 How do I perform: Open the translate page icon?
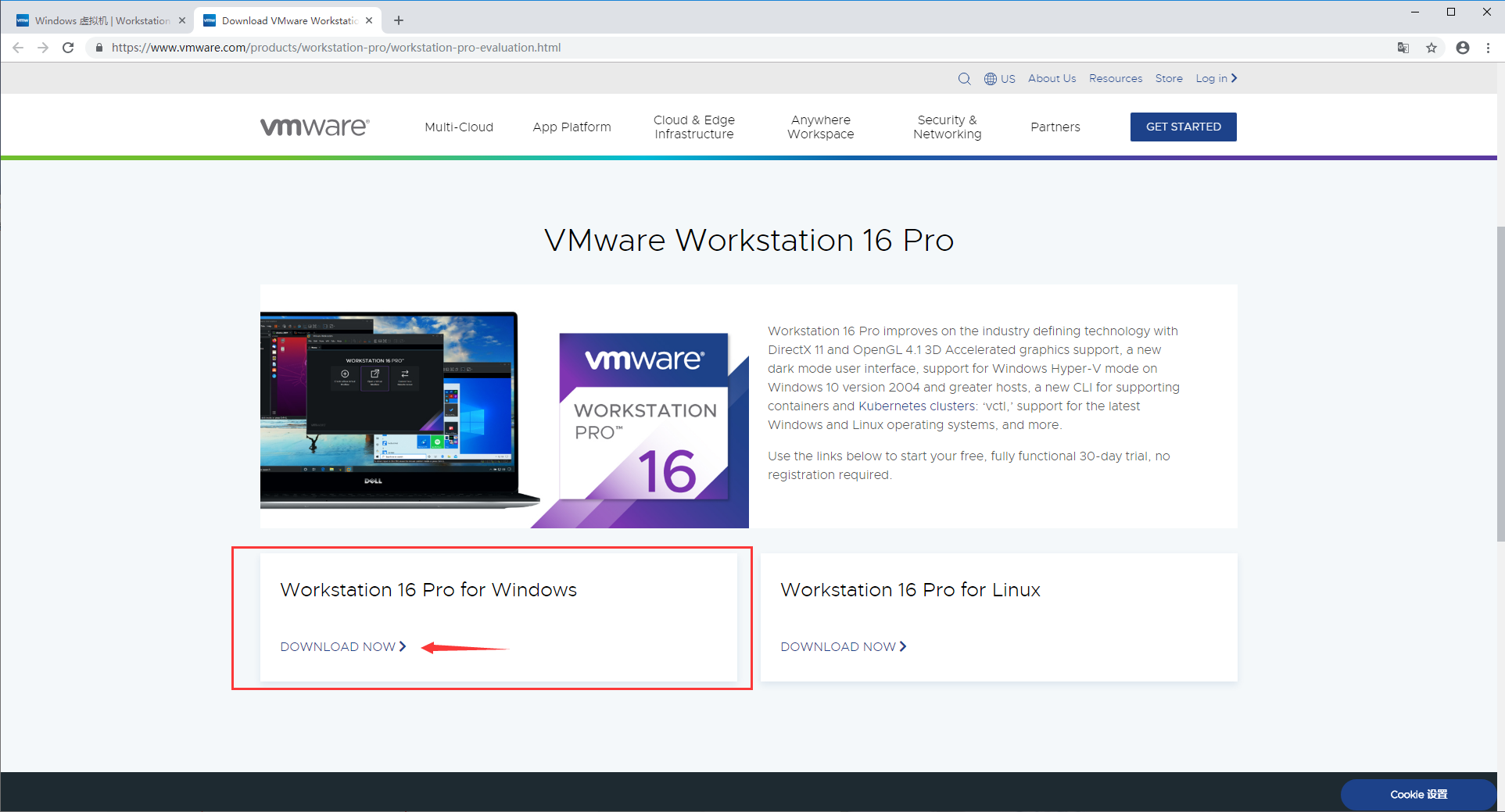[1403, 48]
